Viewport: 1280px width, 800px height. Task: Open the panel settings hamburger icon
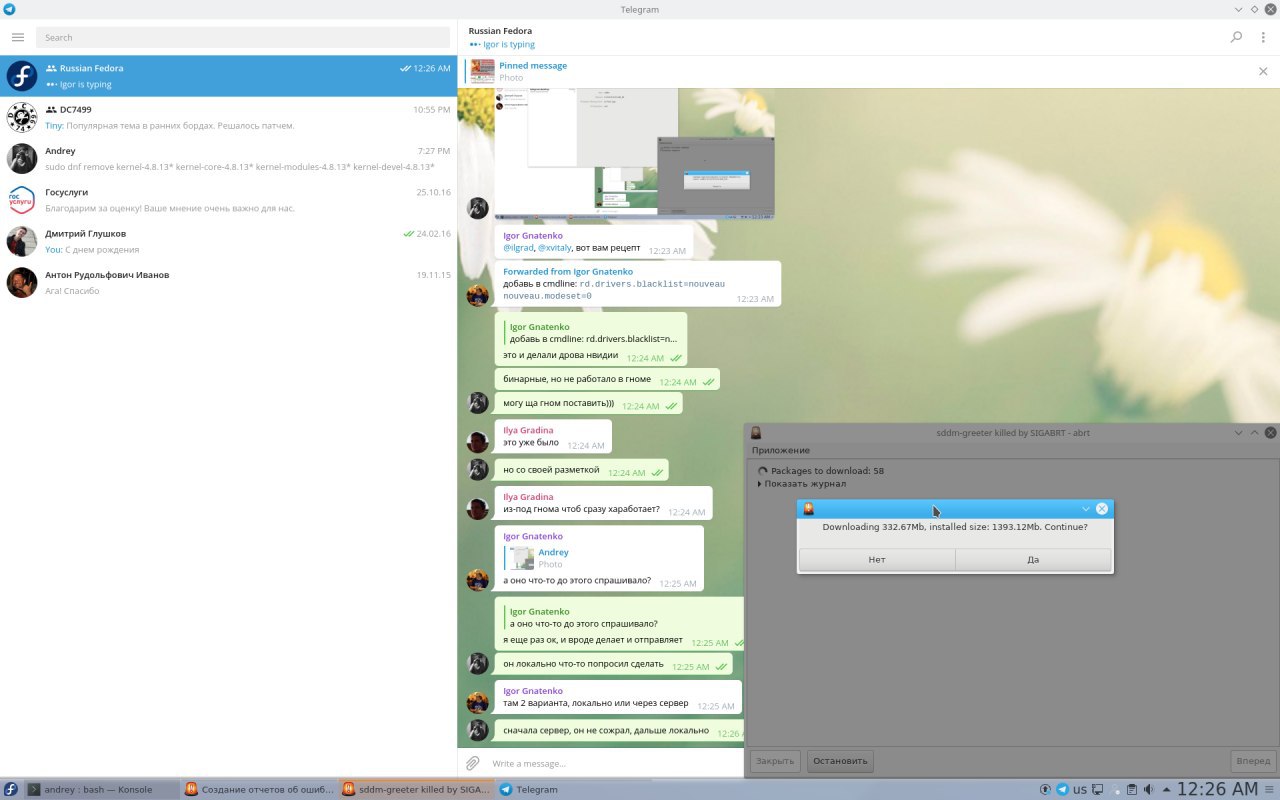1270,789
